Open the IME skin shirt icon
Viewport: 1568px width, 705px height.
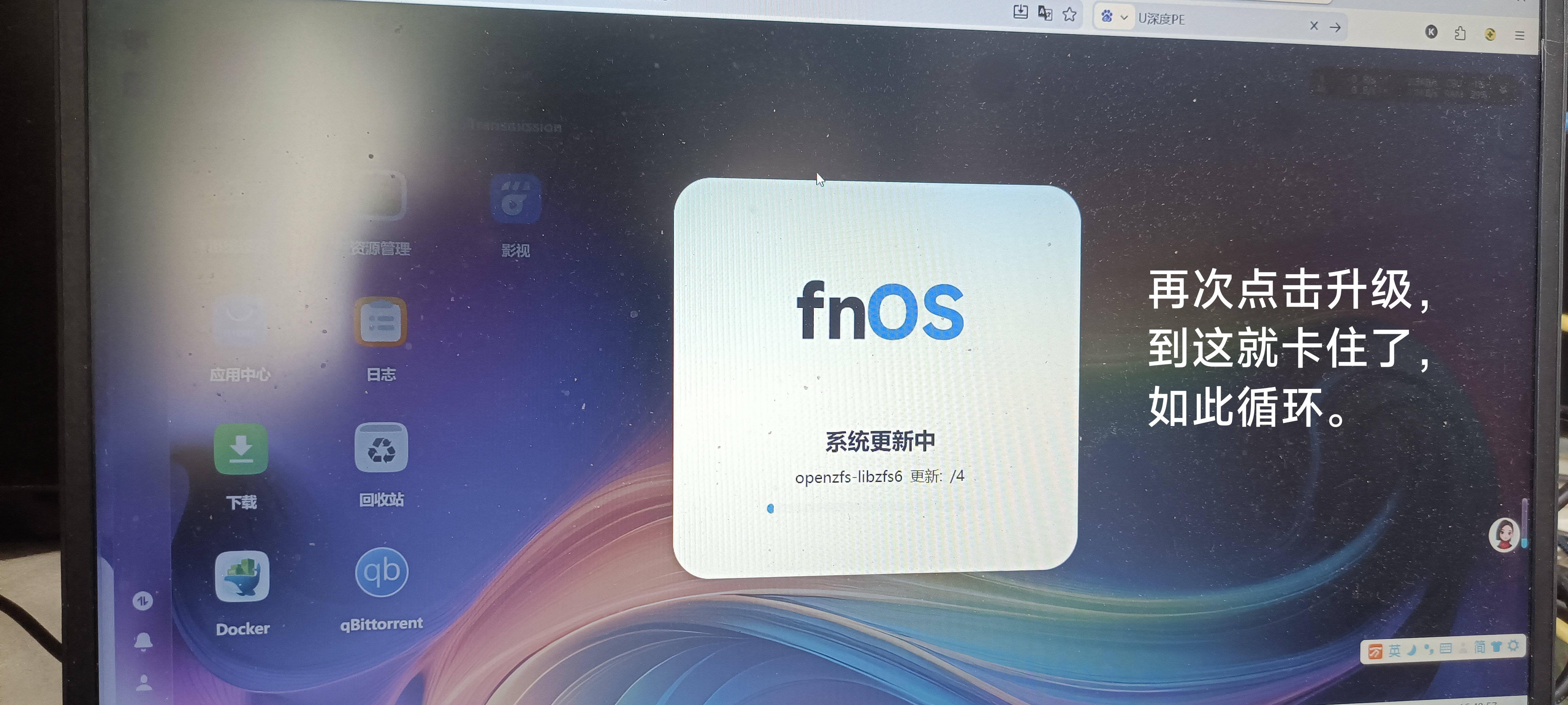tap(1496, 646)
